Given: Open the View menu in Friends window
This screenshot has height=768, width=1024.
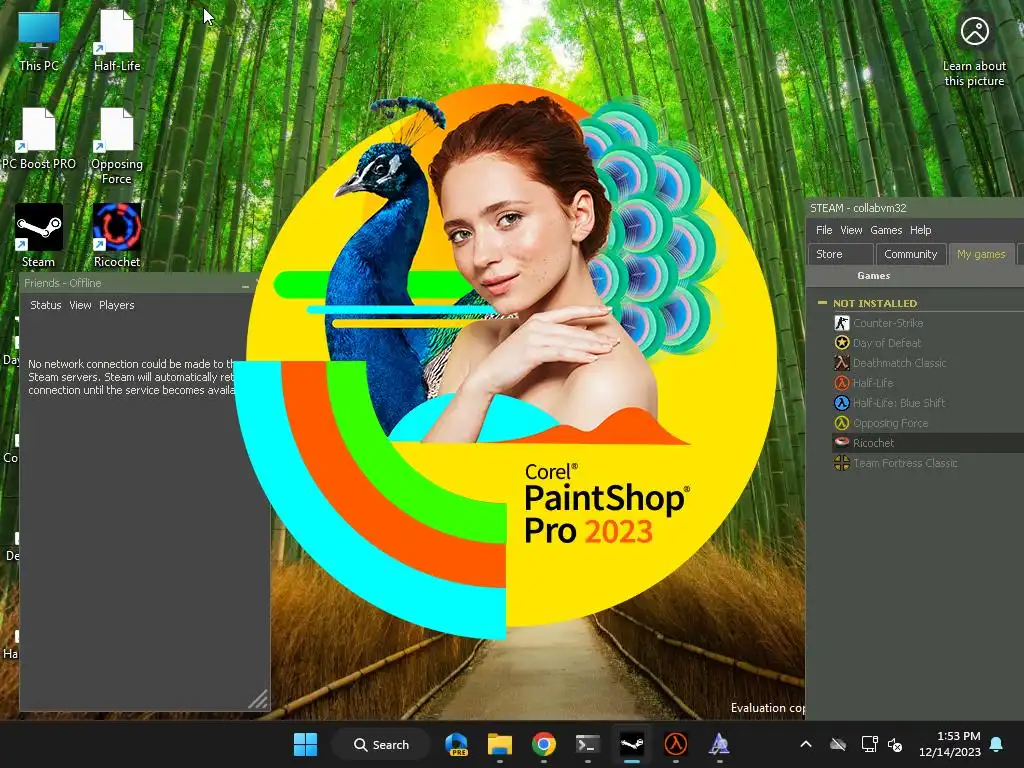Looking at the screenshot, I should [x=80, y=305].
